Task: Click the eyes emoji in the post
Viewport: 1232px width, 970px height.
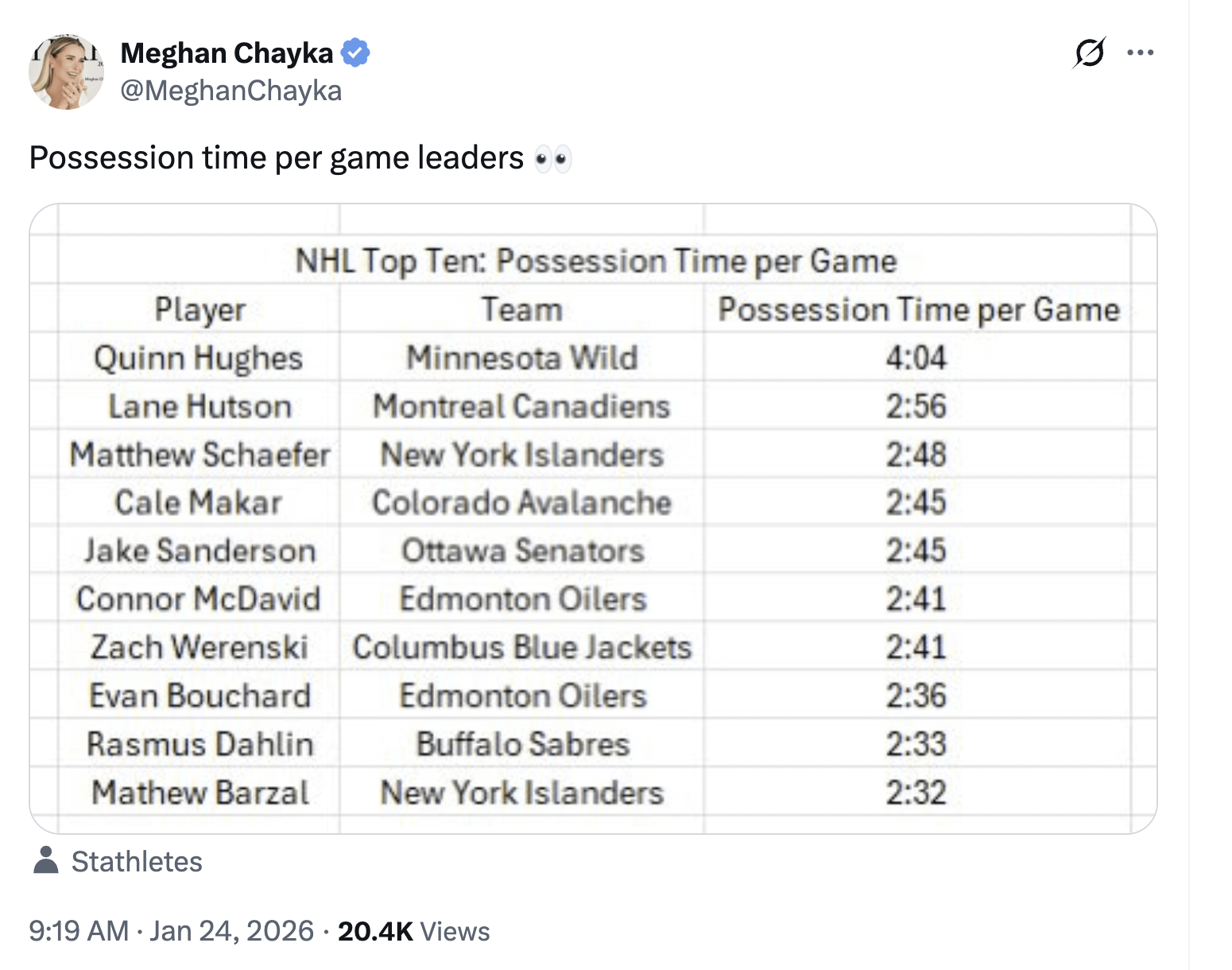Action: tap(552, 159)
